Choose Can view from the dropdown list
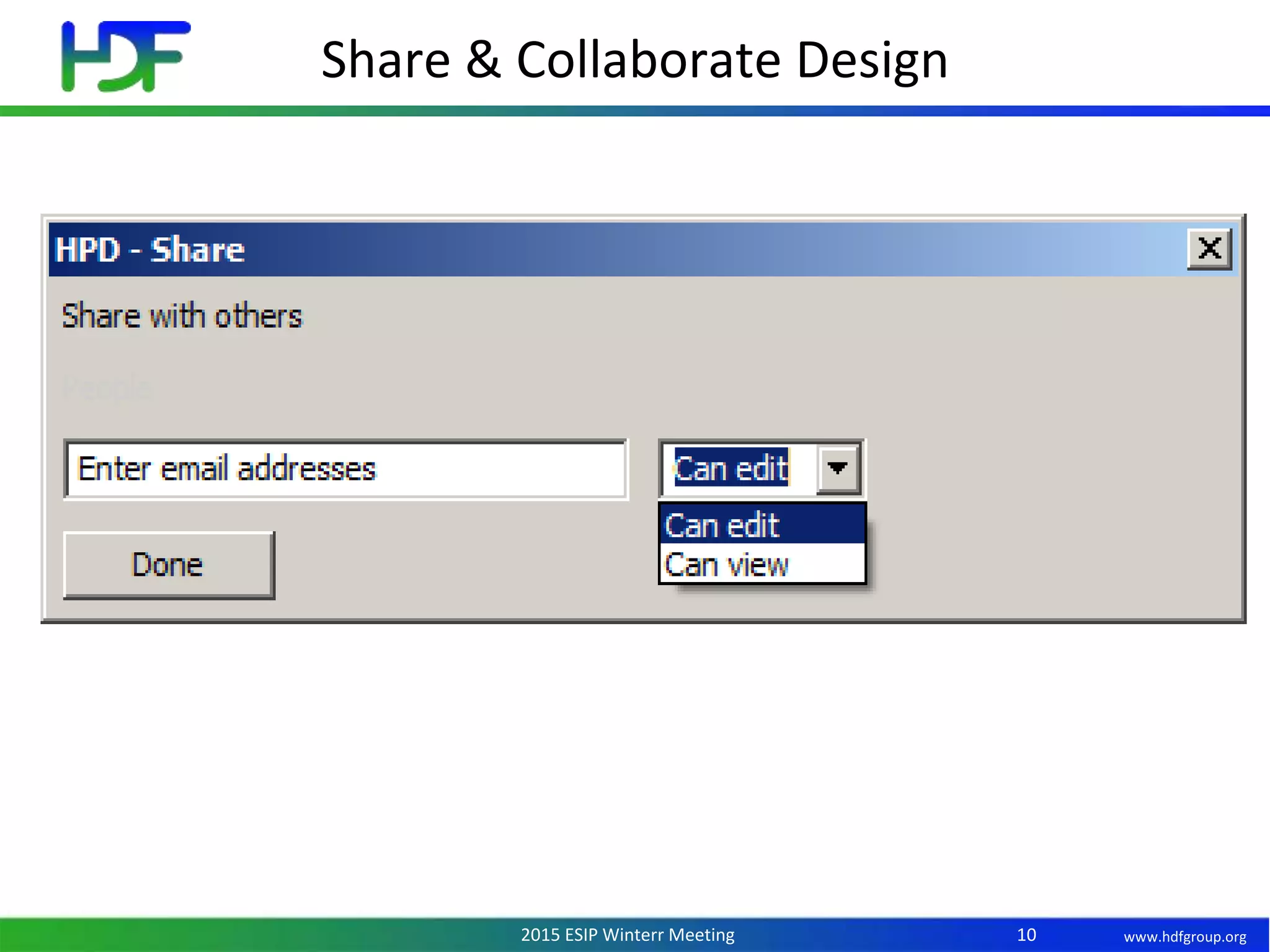Image resolution: width=1270 pixels, height=952 pixels. [762, 563]
